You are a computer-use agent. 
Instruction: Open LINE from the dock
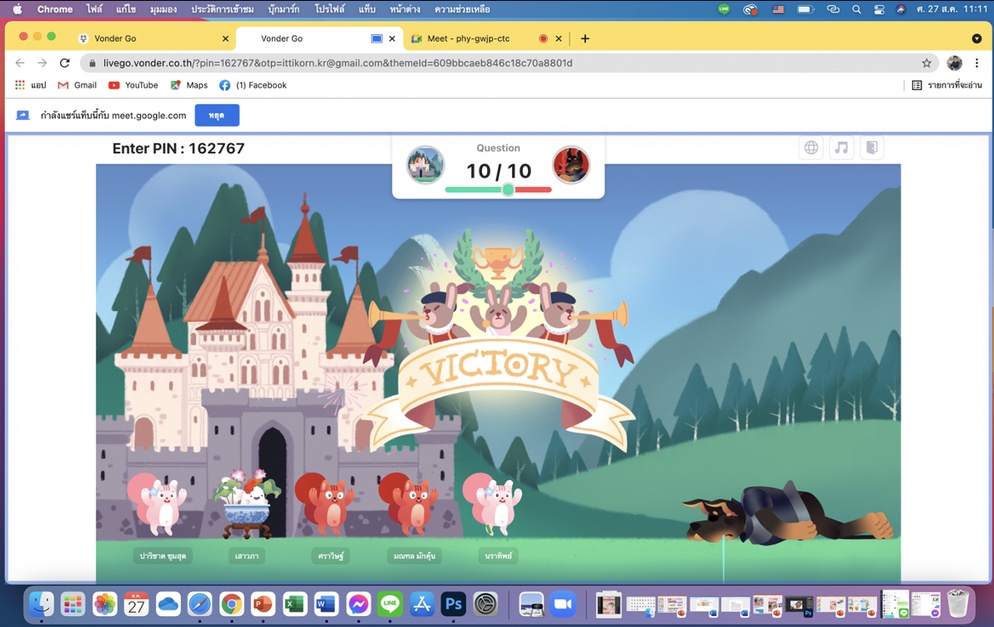coord(390,604)
